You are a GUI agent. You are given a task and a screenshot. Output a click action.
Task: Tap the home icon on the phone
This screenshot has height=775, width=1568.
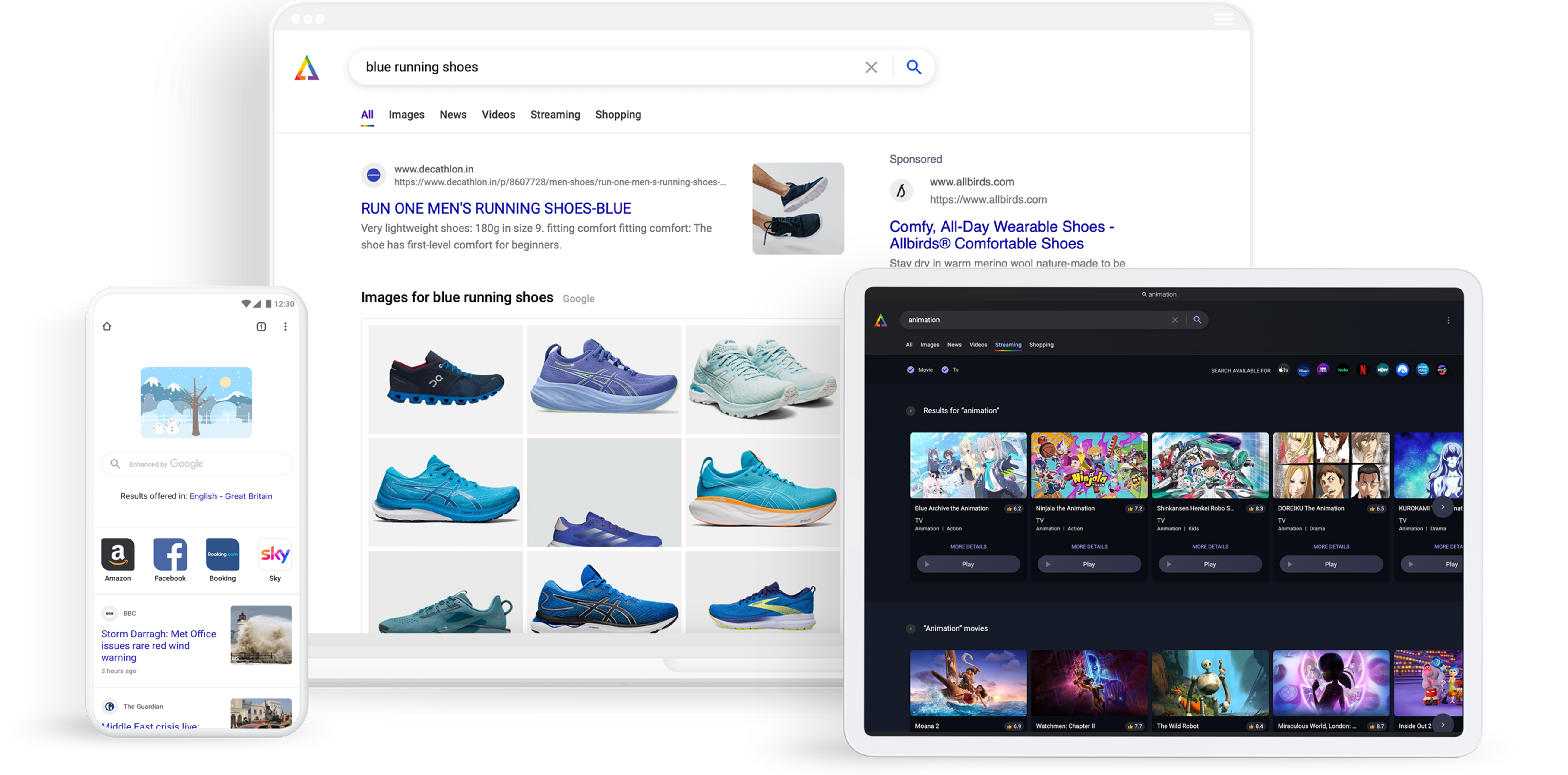(107, 326)
